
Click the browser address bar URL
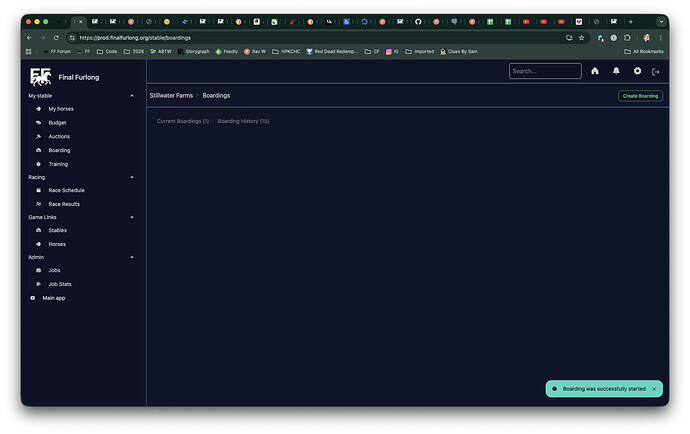135,38
